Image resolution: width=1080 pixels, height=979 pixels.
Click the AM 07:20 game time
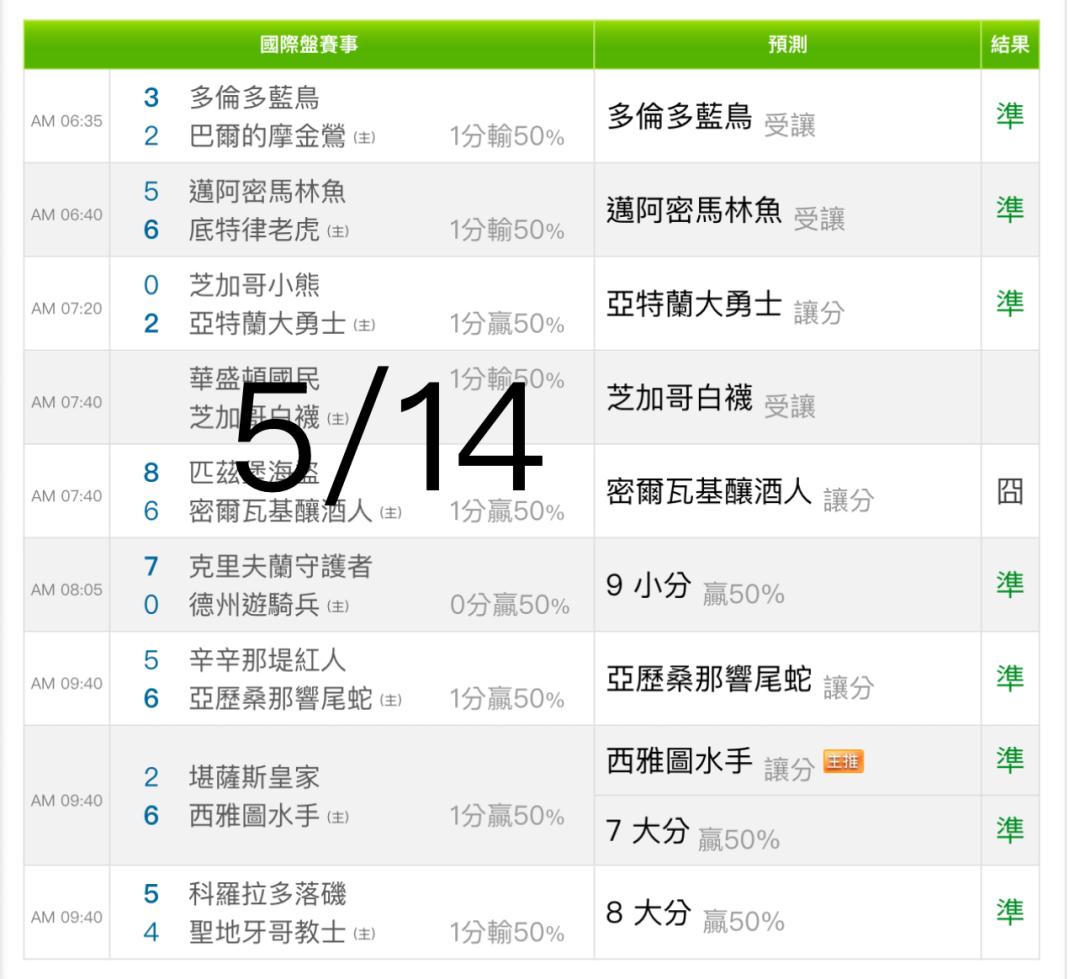(67, 309)
